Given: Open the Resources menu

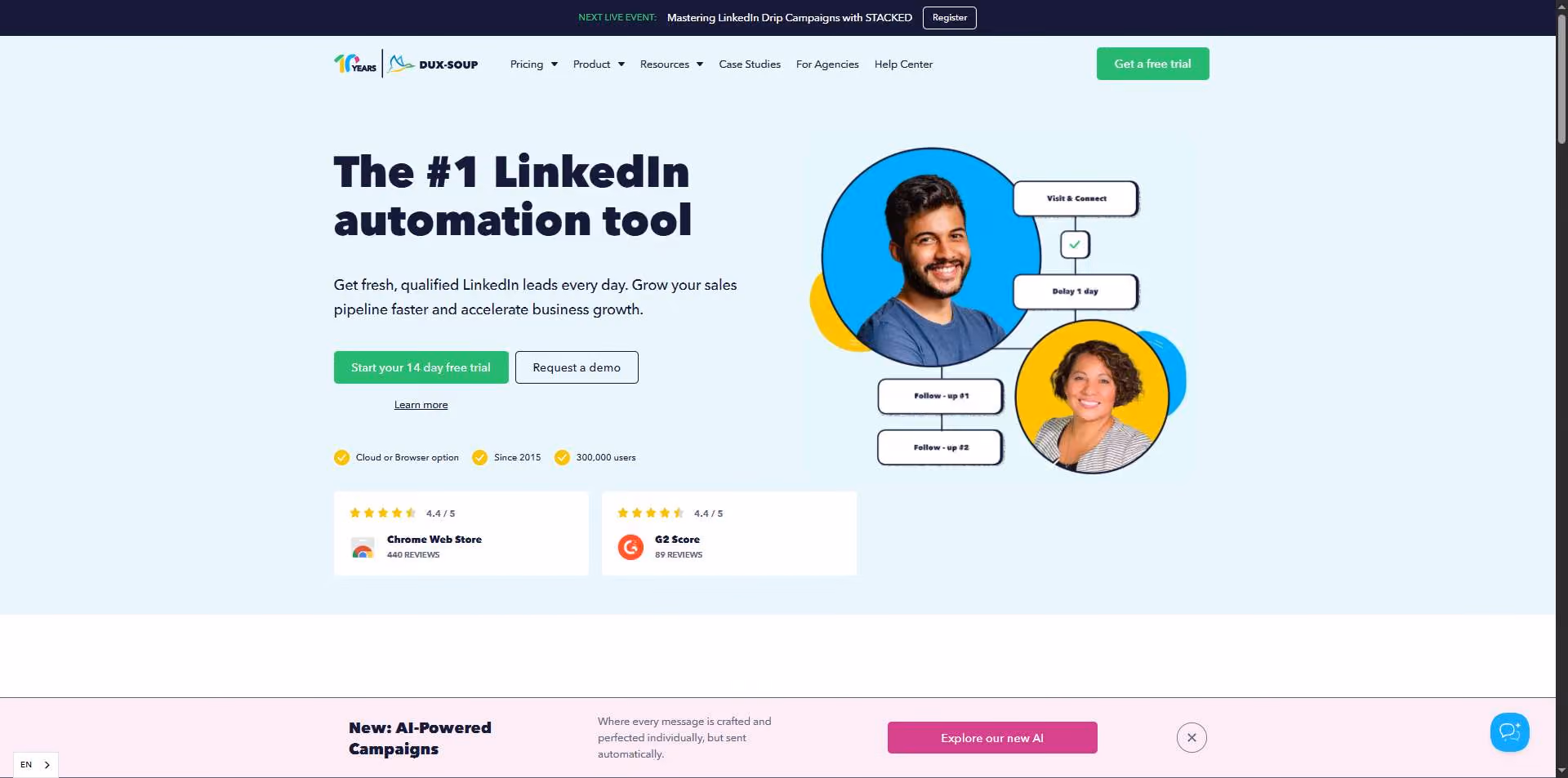Looking at the screenshot, I should [x=671, y=64].
